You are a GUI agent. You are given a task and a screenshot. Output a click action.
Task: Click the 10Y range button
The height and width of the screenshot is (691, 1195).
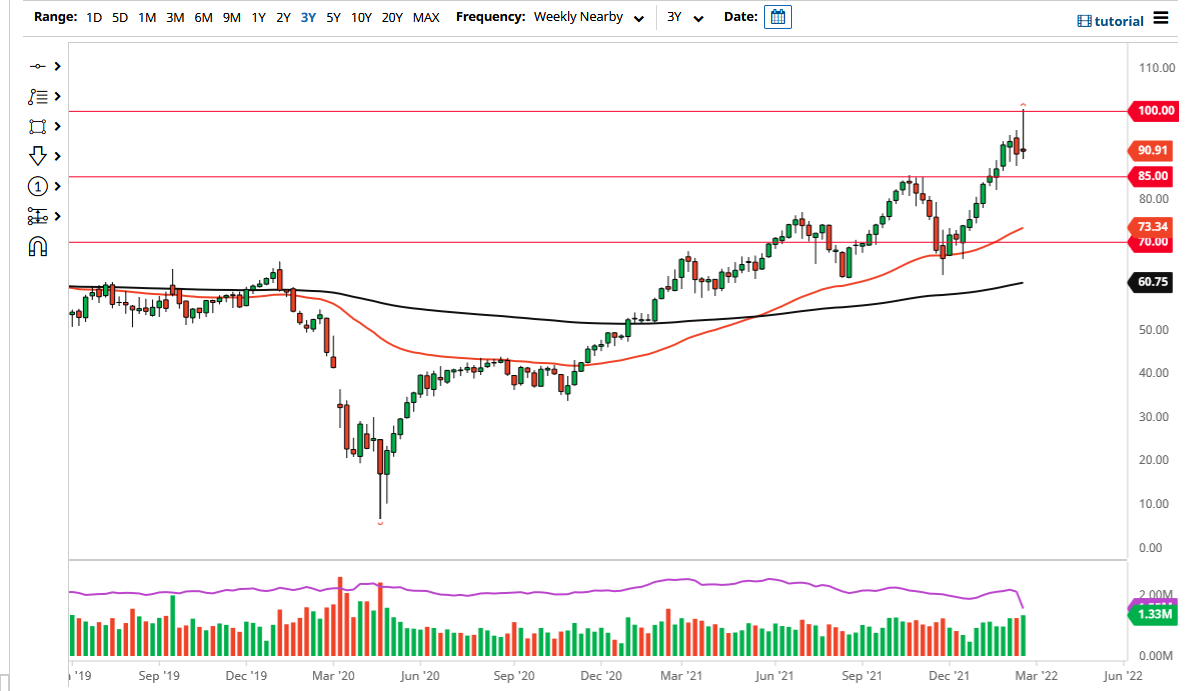[x=361, y=17]
